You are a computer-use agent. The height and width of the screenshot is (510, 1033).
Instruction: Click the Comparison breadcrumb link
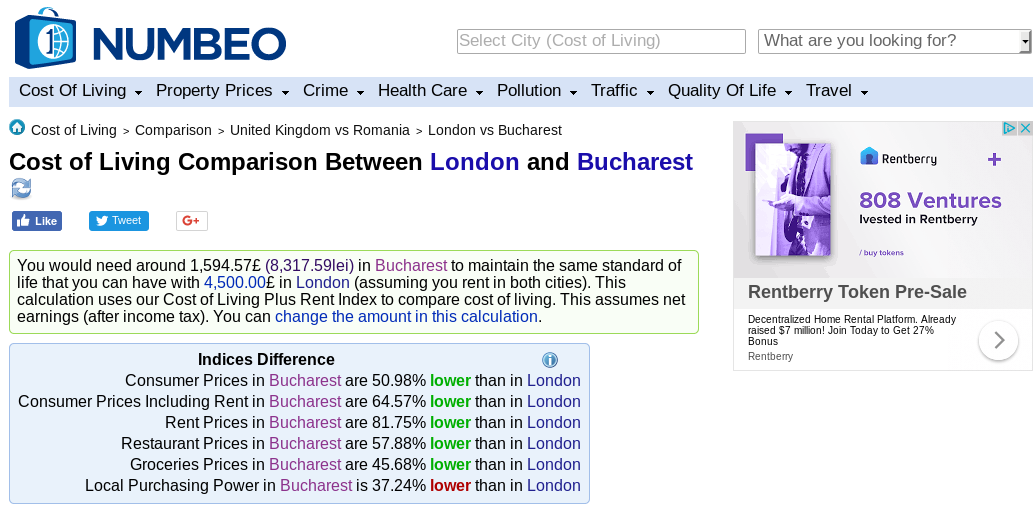[173, 130]
